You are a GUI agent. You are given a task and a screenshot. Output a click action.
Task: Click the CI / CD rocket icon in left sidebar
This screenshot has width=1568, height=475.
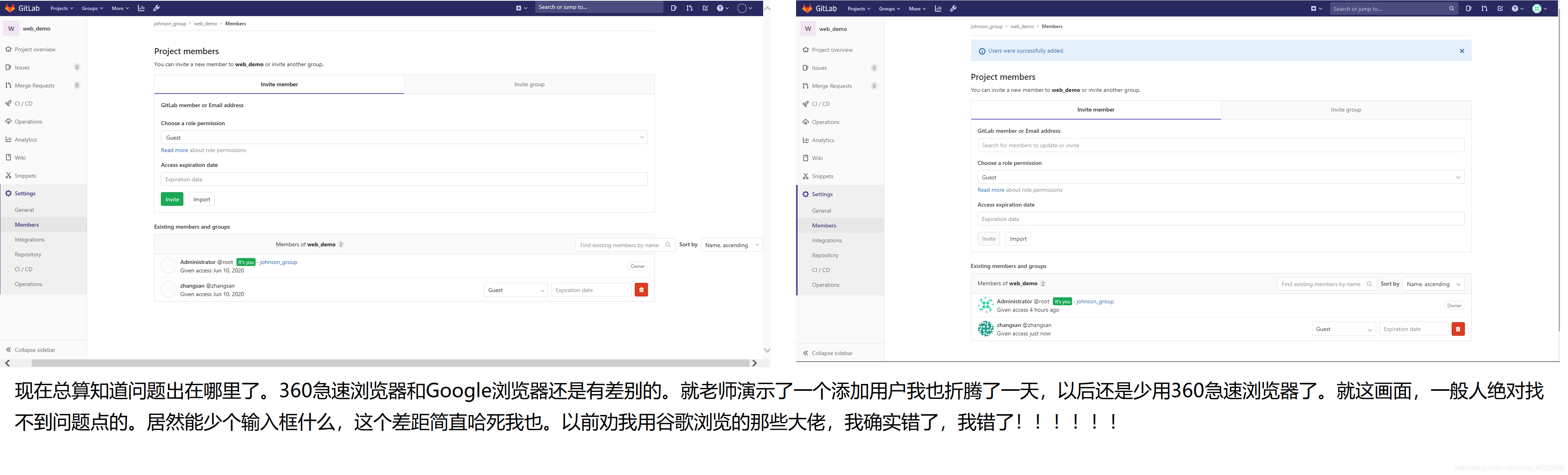click(x=8, y=104)
